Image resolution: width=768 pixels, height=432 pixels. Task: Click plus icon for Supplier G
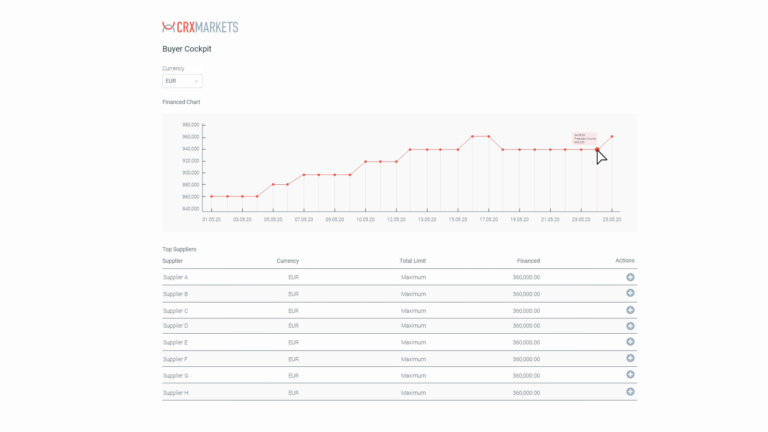point(630,375)
